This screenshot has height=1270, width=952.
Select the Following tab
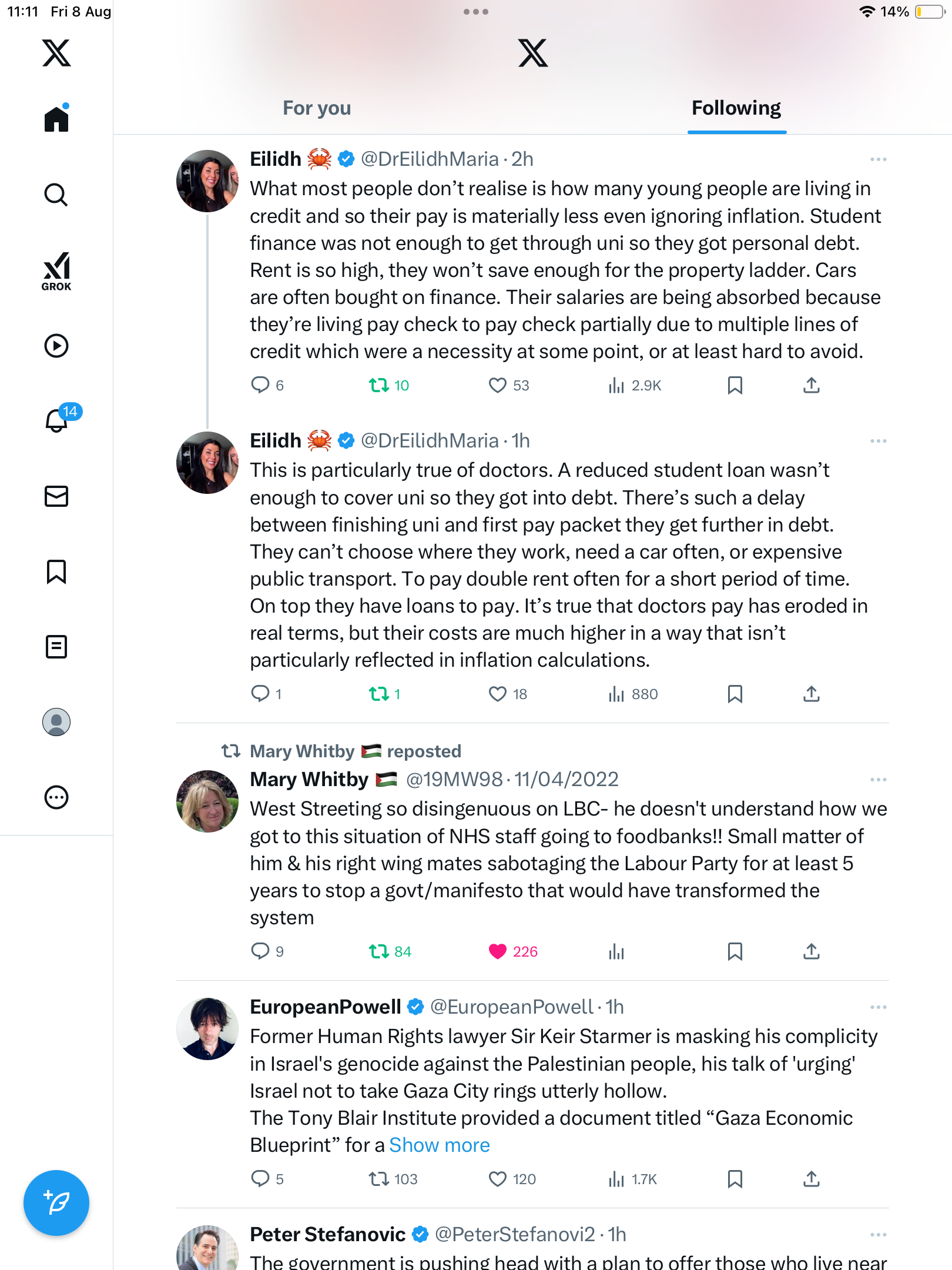(x=736, y=108)
